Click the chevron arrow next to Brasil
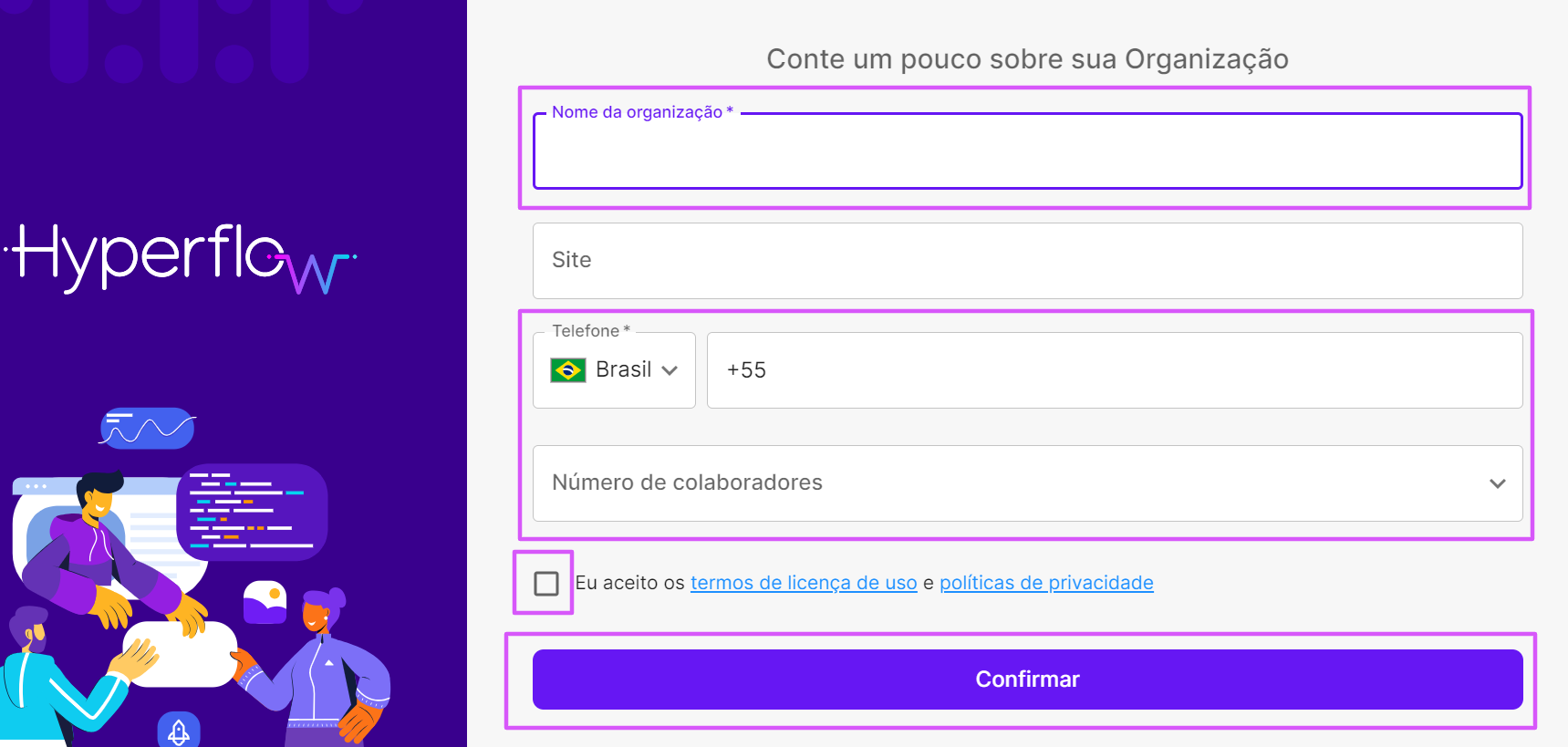This screenshot has height=747, width=1568. (670, 370)
